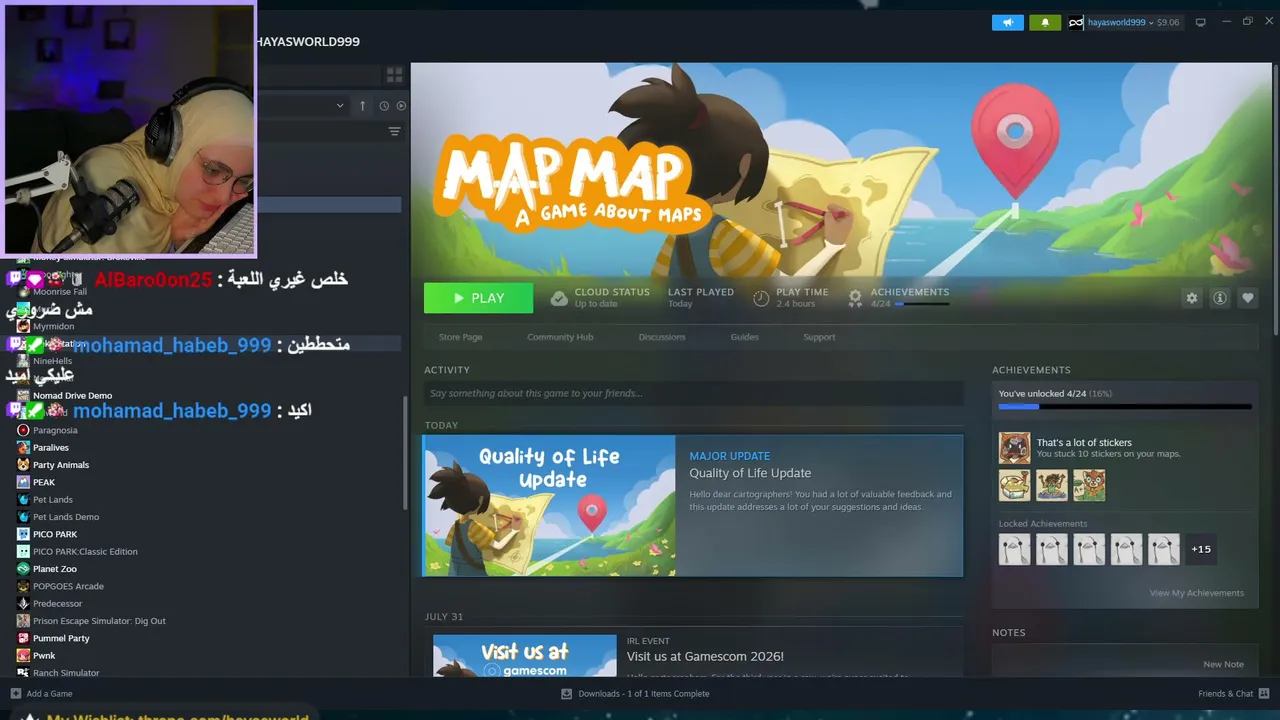Viewport: 1280px width, 720px height.
Task: Click the header achievements progress bar
Action: 921,304
